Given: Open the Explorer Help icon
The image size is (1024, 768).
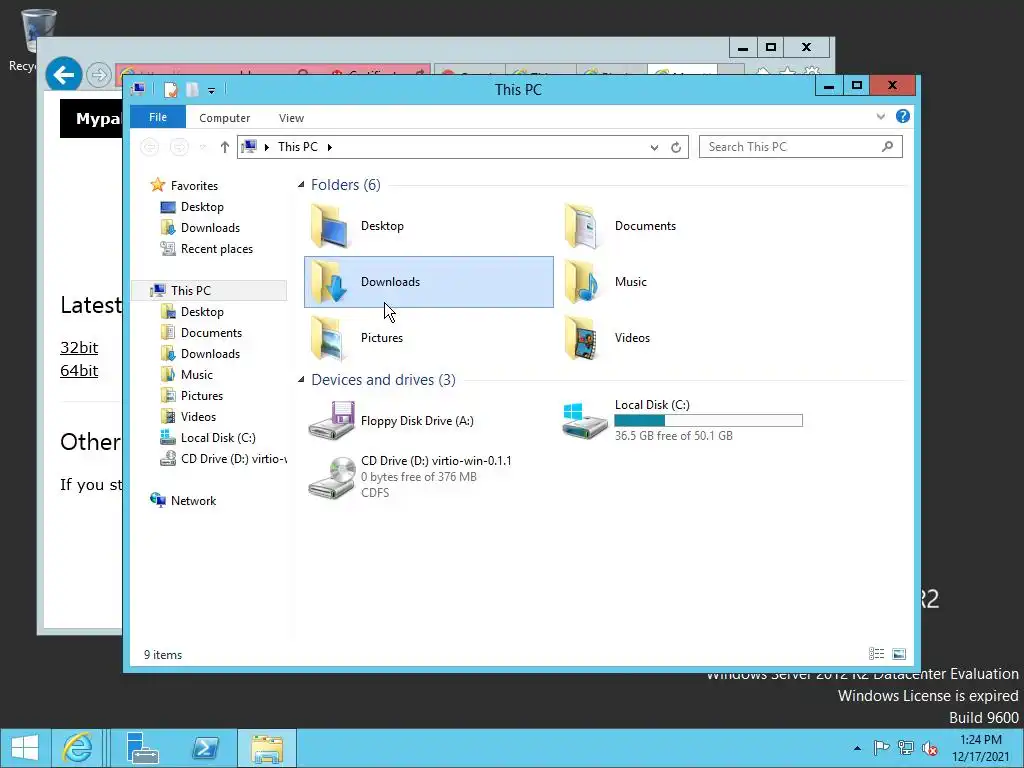Looking at the screenshot, I should [903, 116].
